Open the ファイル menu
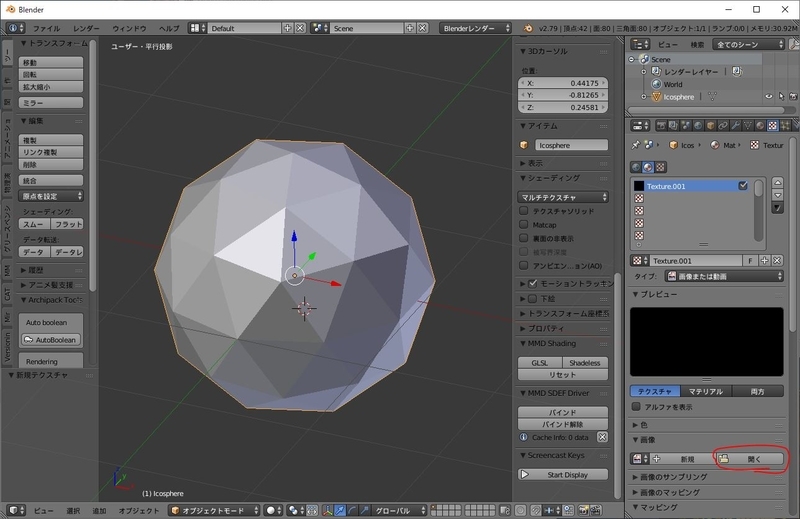The height and width of the screenshot is (519, 800). click(46, 29)
